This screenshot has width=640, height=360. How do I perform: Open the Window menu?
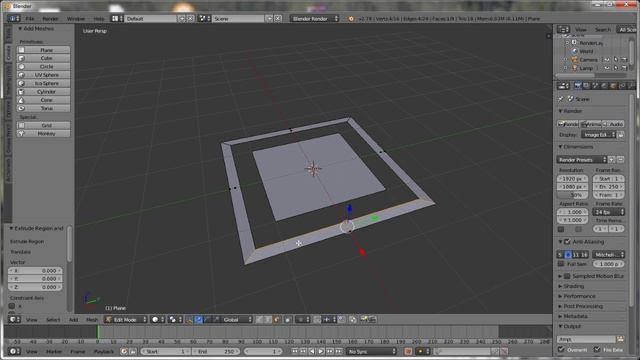click(x=76, y=19)
